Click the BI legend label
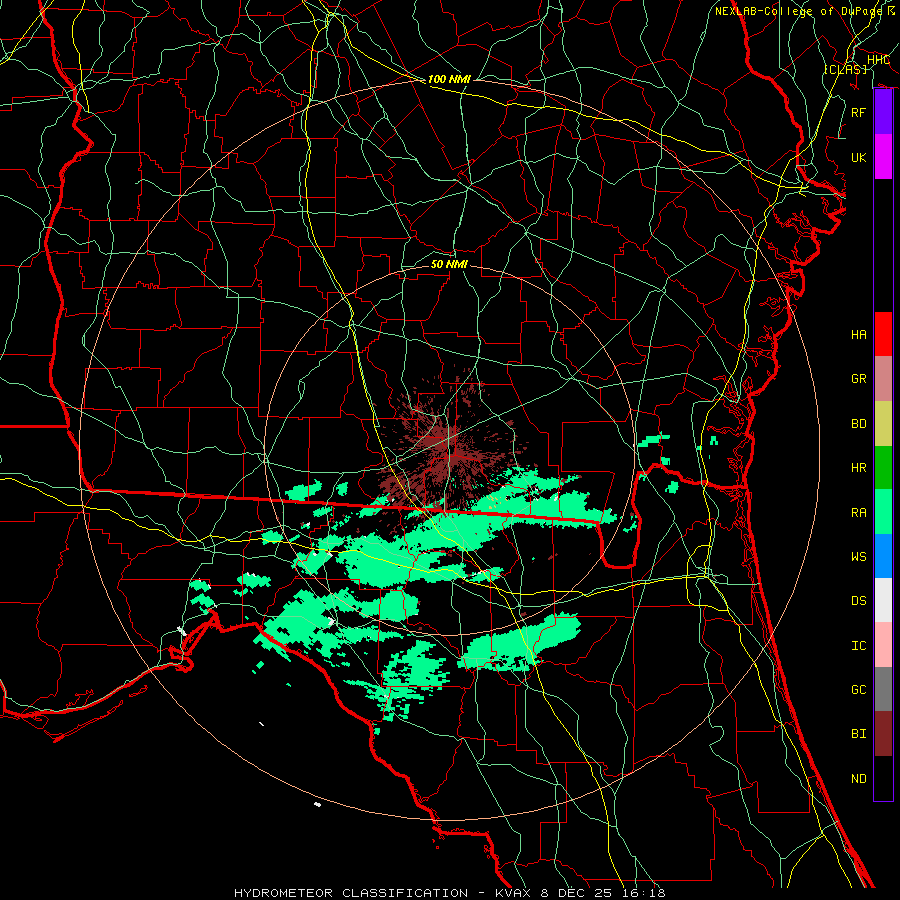This screenshot has width=900, height=900. pos(858,734)
